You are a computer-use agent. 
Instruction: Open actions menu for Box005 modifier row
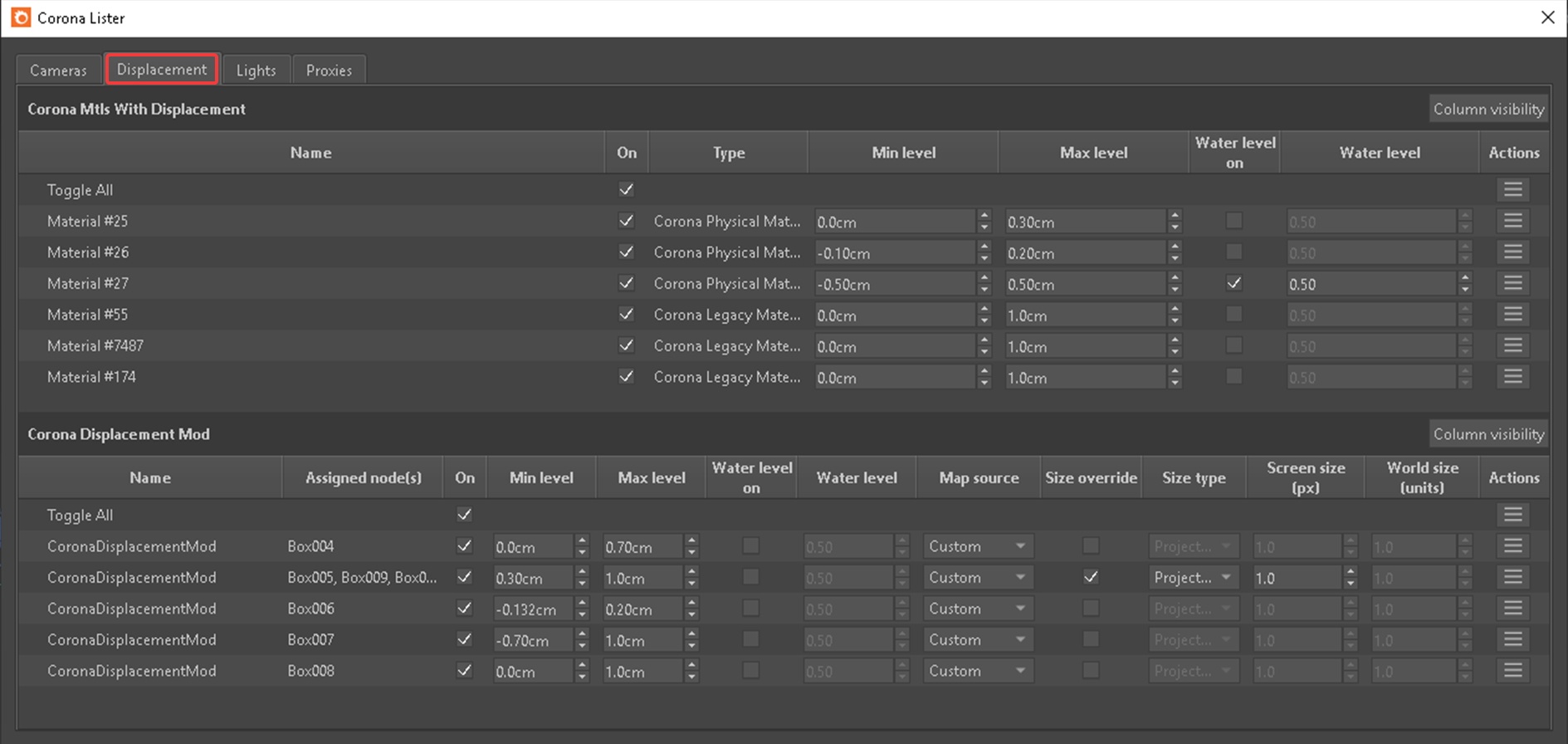(x=1512, y=577)
